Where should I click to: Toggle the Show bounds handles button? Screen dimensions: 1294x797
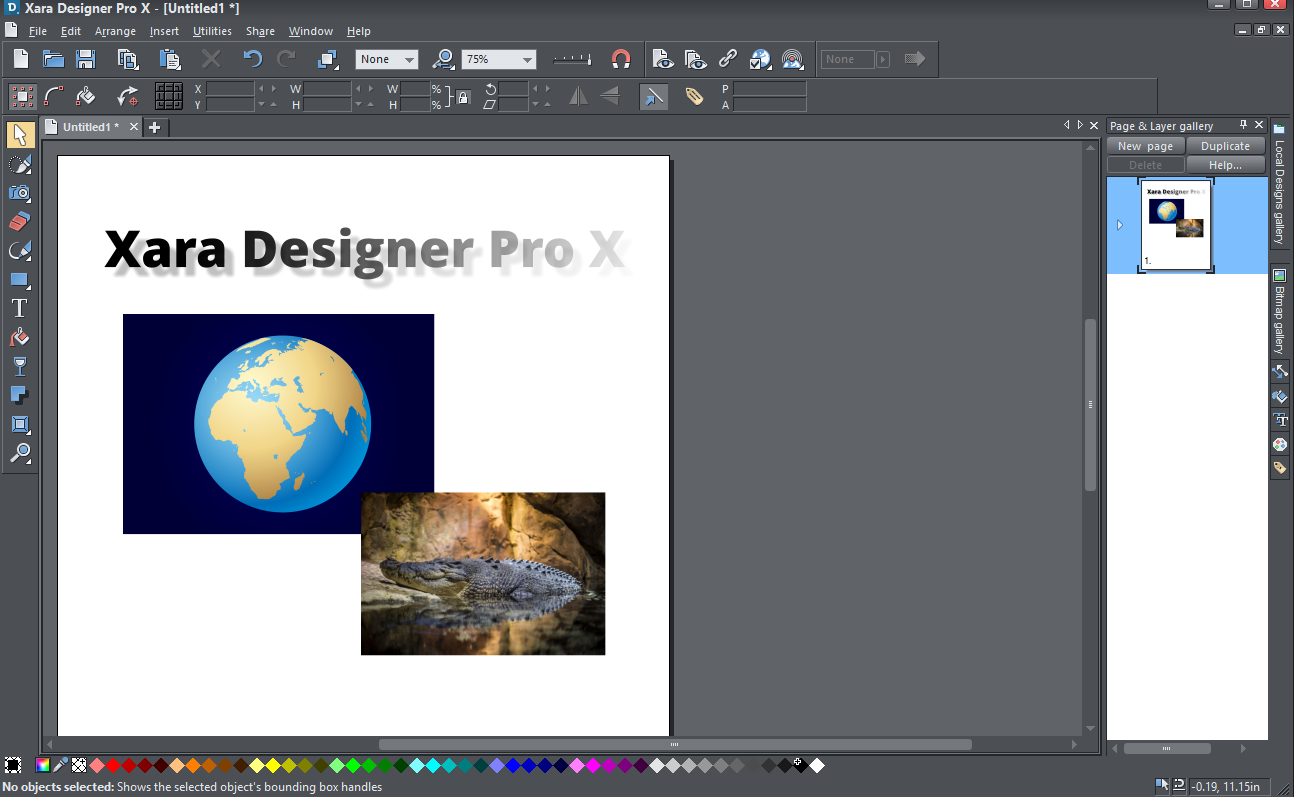pyautogui.click(x=23, y=96)
